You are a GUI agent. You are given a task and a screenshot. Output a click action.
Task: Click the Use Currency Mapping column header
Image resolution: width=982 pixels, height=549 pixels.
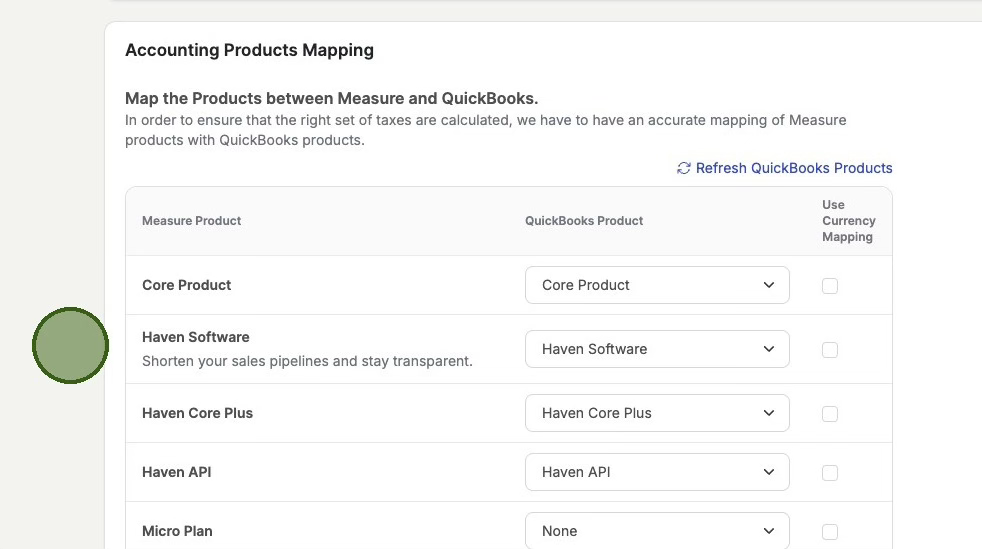(x=848, y=221)
